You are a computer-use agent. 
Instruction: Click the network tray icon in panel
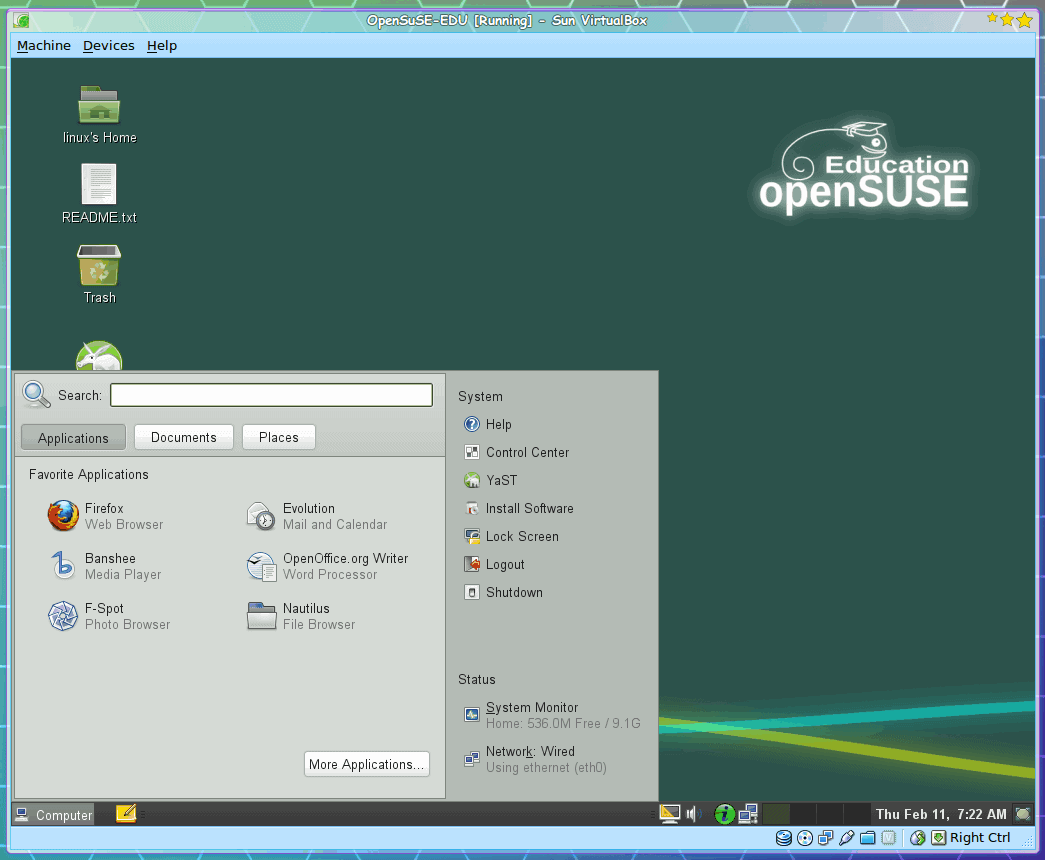pos(748,814)
